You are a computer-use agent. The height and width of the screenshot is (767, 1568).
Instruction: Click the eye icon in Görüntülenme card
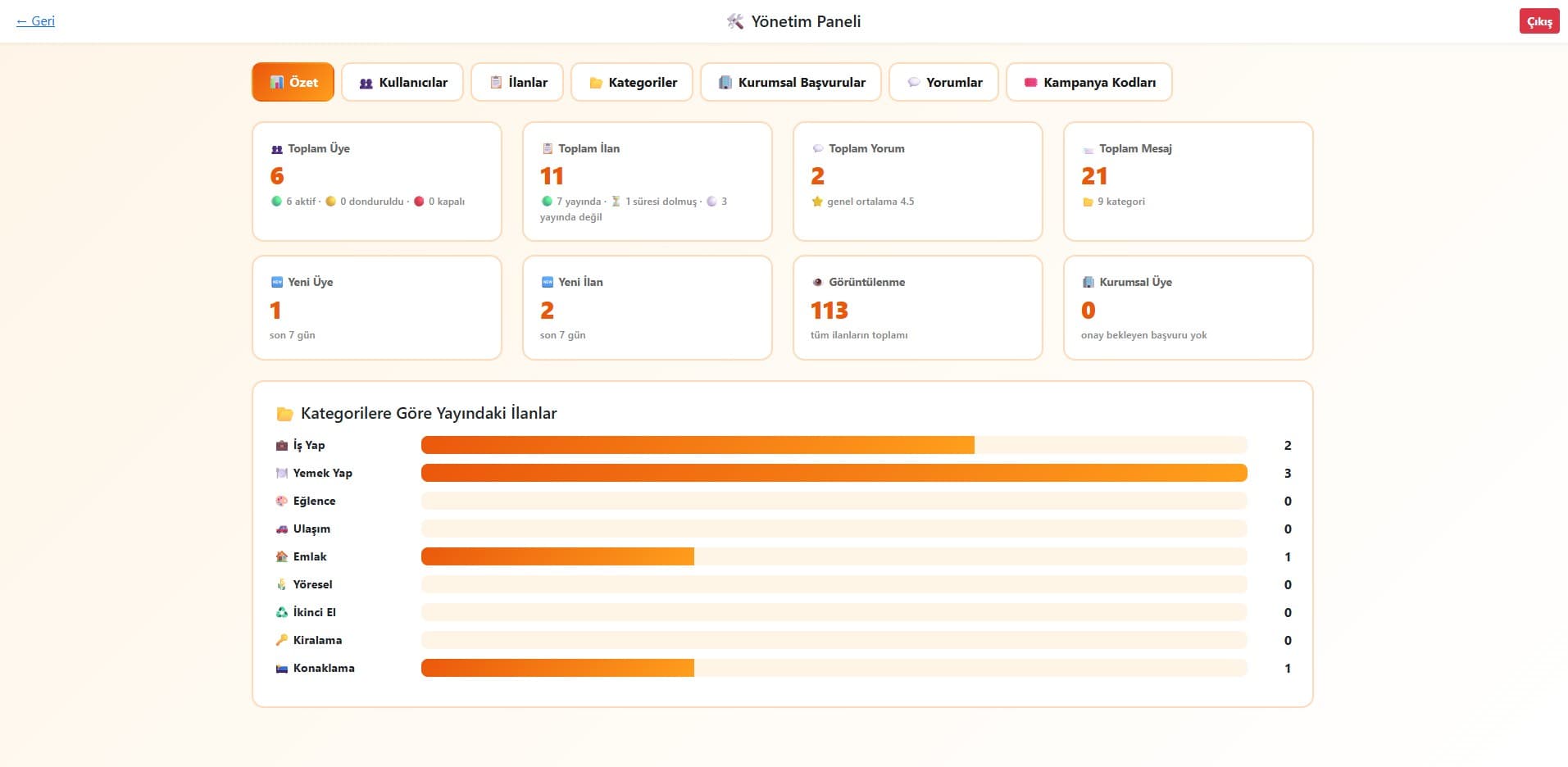coord(817,282)
